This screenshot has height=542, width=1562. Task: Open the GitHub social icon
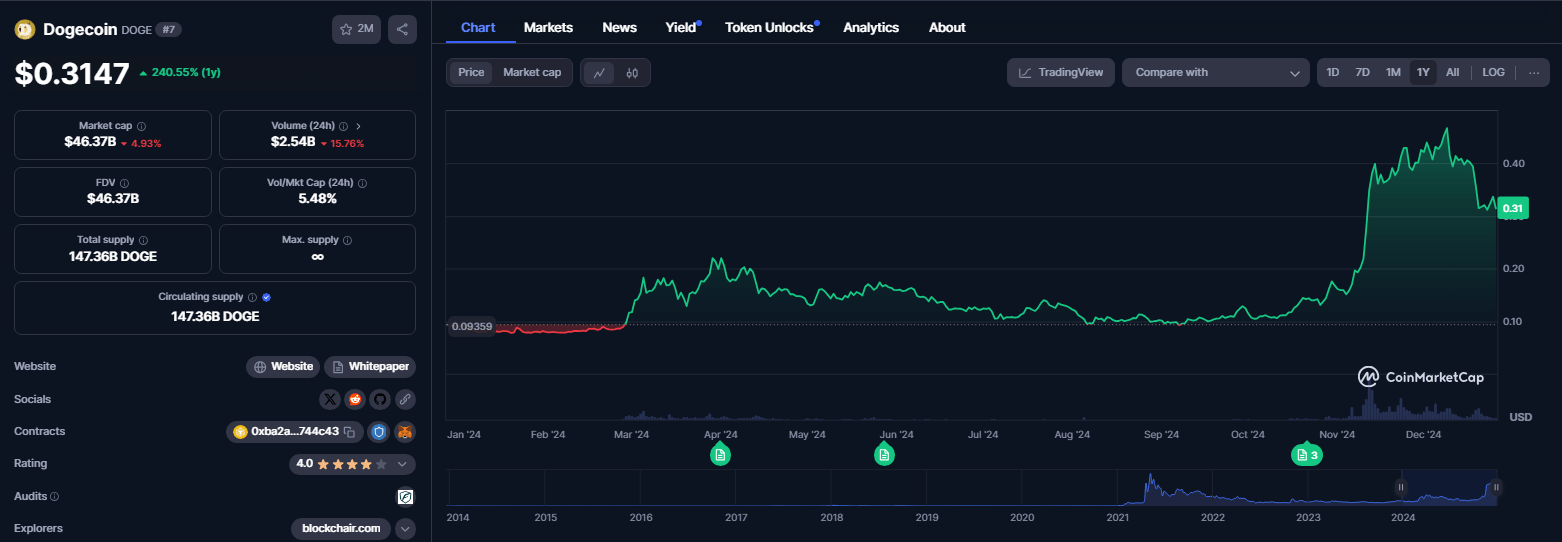point(380,399)
